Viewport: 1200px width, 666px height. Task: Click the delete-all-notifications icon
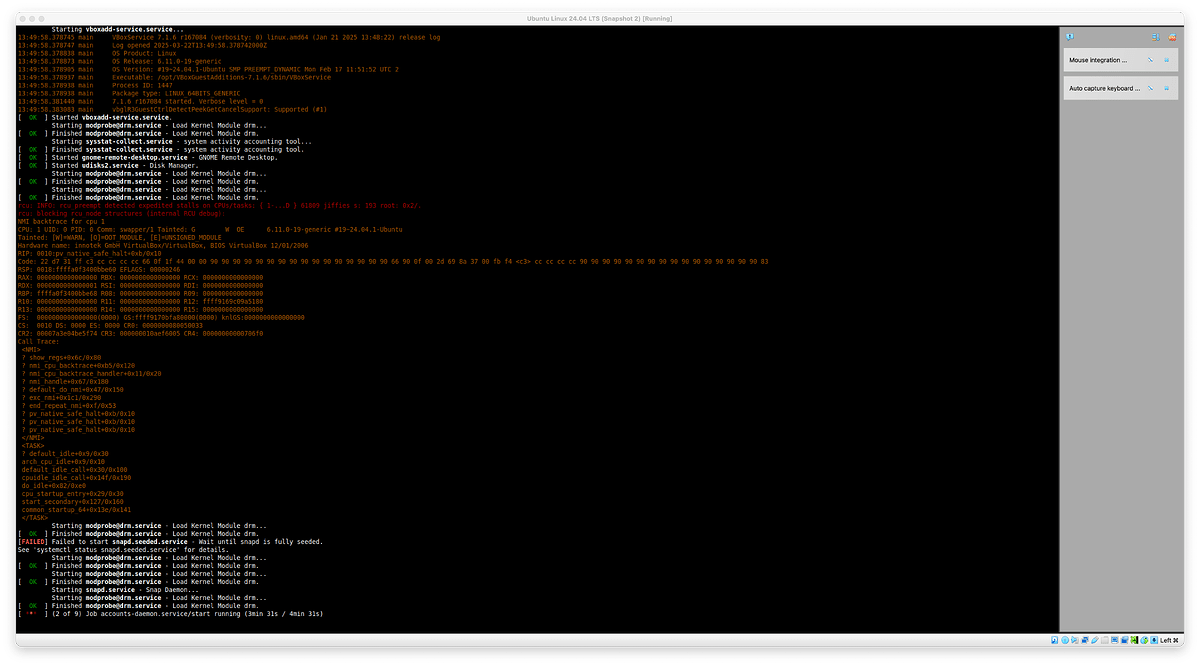tap(1172, 37)
